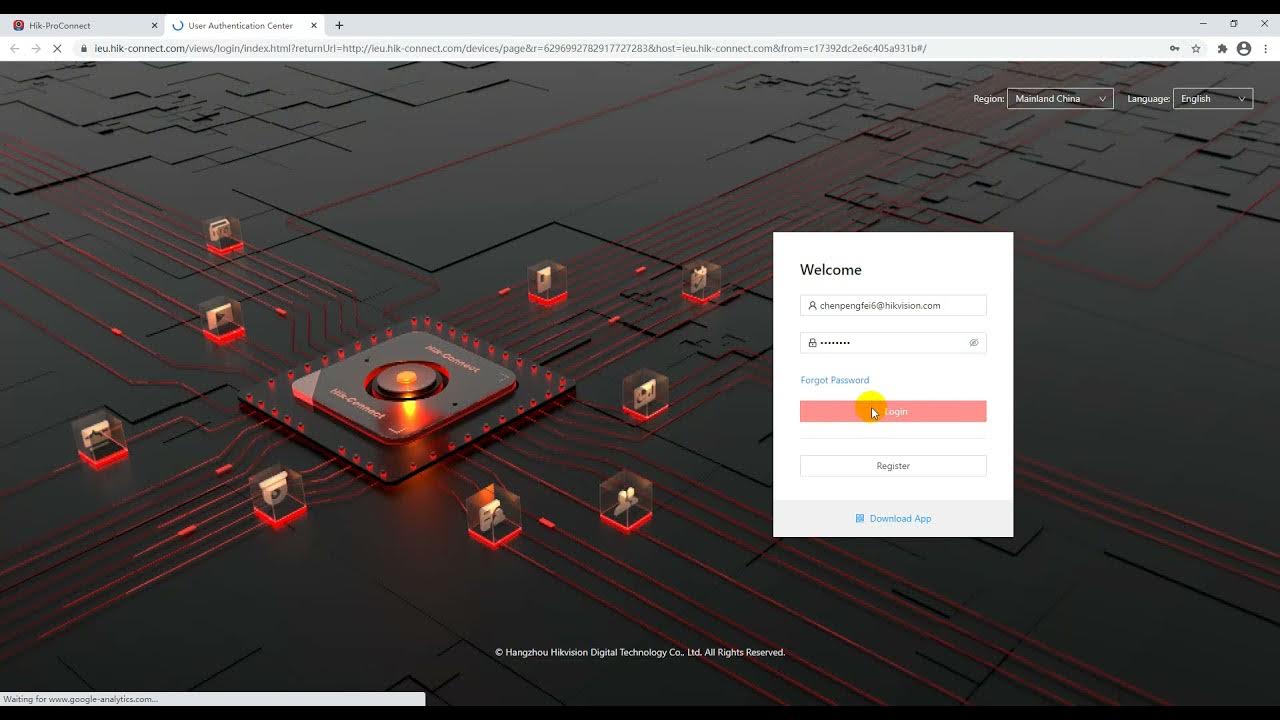Go back to previous page
This screenshot has height=720, width=1280.
click(14, 48)
